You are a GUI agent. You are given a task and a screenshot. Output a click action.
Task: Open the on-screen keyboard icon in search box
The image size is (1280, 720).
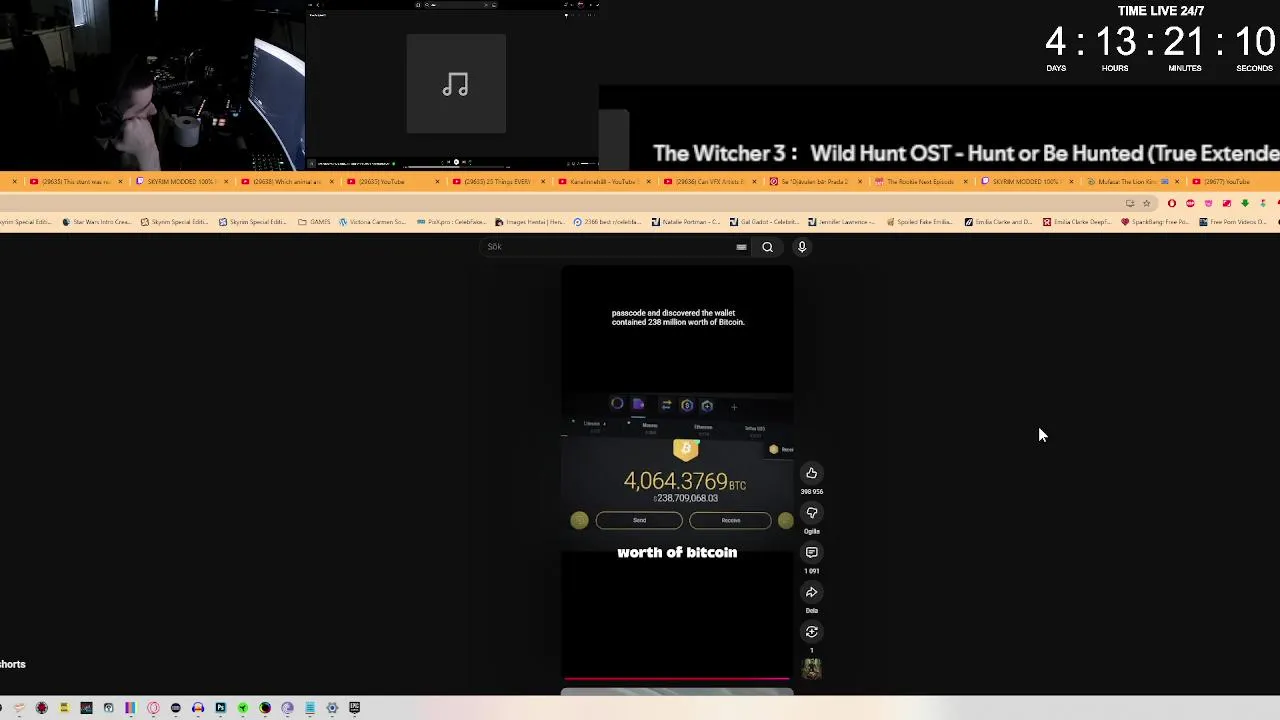point(741,247)
